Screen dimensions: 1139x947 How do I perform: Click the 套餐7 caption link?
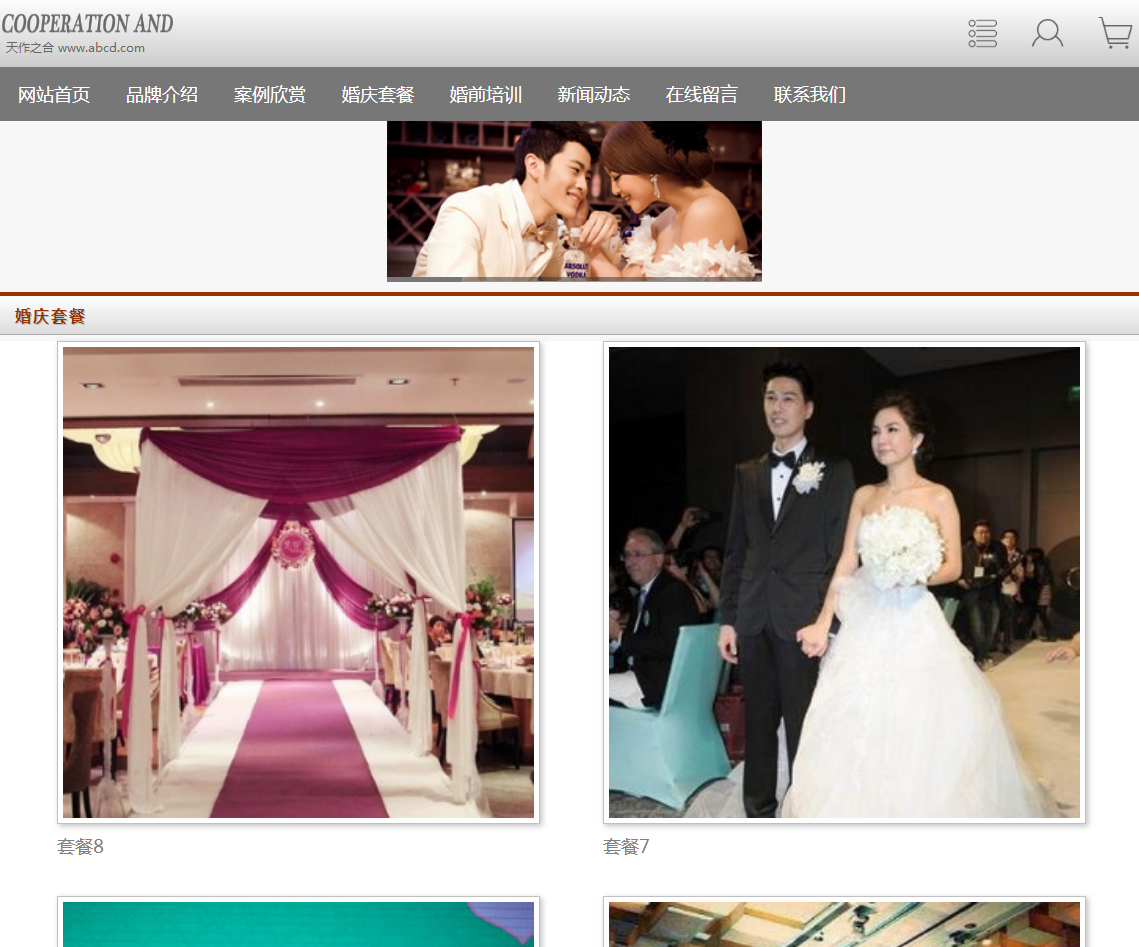[x=626, y=847]
